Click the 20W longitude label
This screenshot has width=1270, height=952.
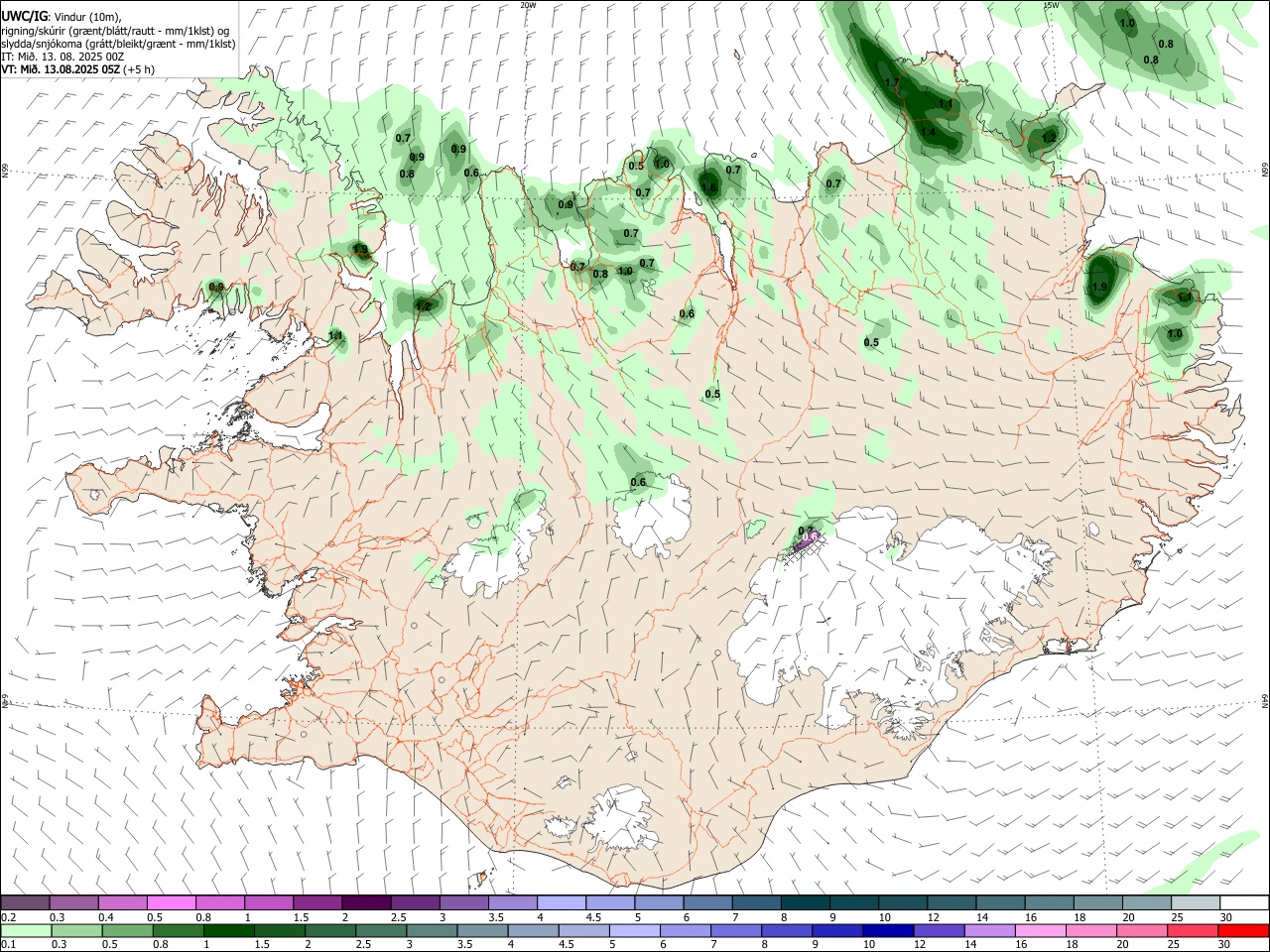527,5
